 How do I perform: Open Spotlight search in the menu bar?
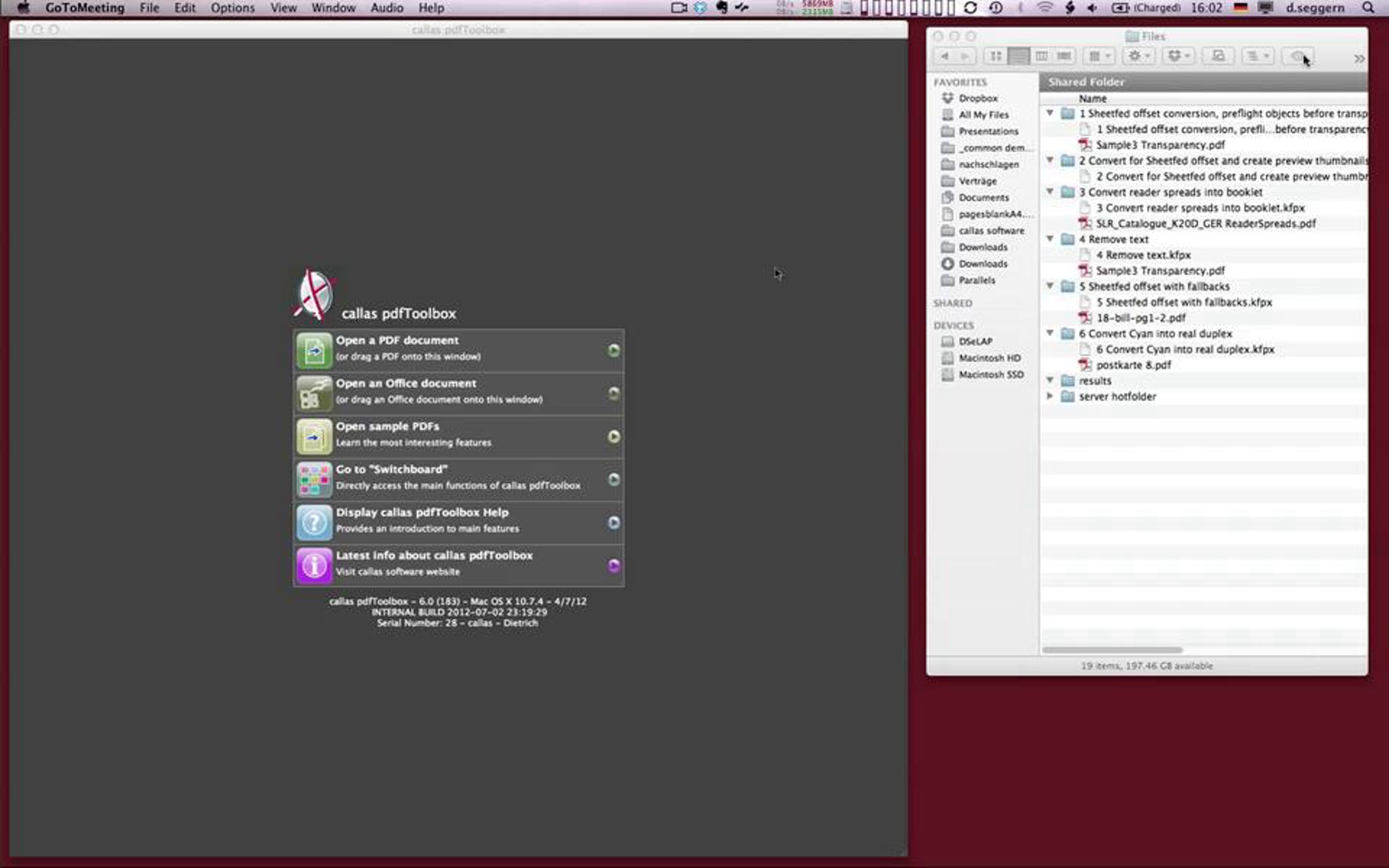click(x=1368, y=8)
